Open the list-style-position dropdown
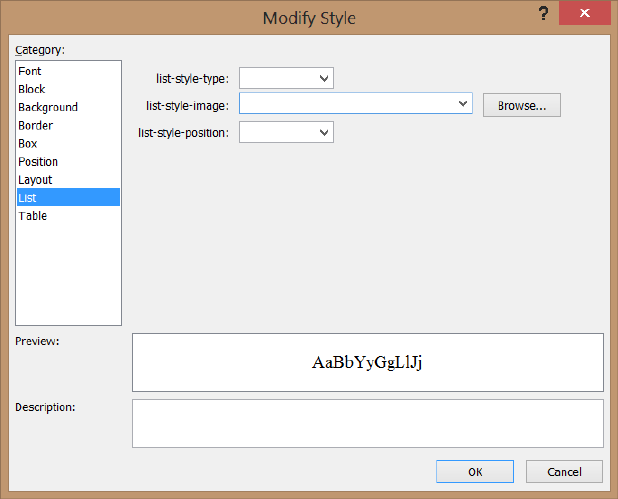Screen dimensions: 618x499 [286, 132]
